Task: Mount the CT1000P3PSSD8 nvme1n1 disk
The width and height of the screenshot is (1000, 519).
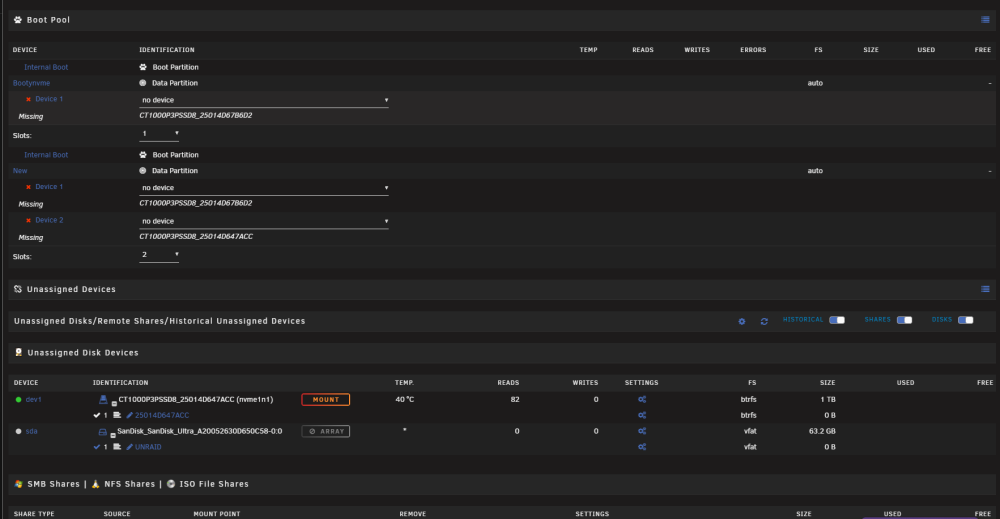Action: (326, 400)
